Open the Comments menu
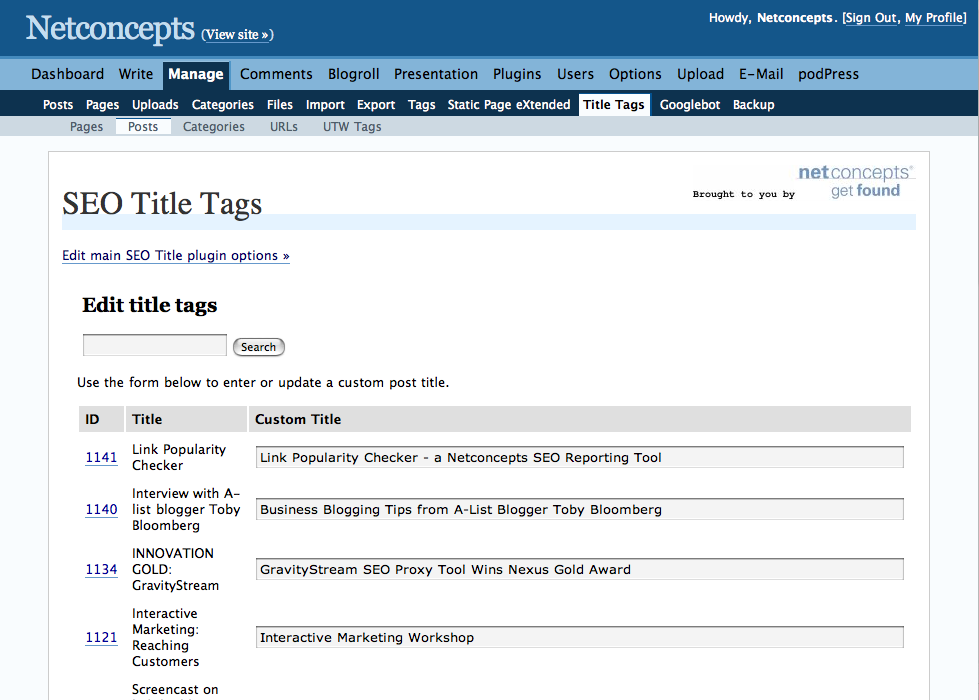Viewport: 979px width, 700px height. point(276,74)
